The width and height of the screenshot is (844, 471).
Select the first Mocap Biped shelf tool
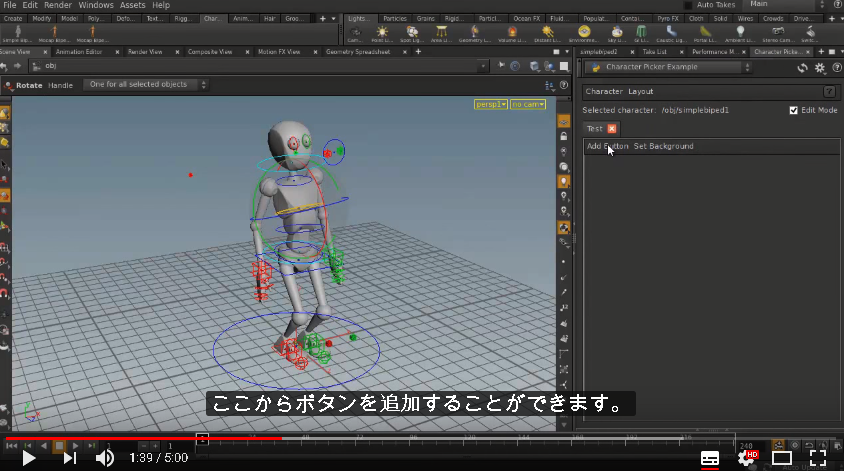tap(54, 34)
